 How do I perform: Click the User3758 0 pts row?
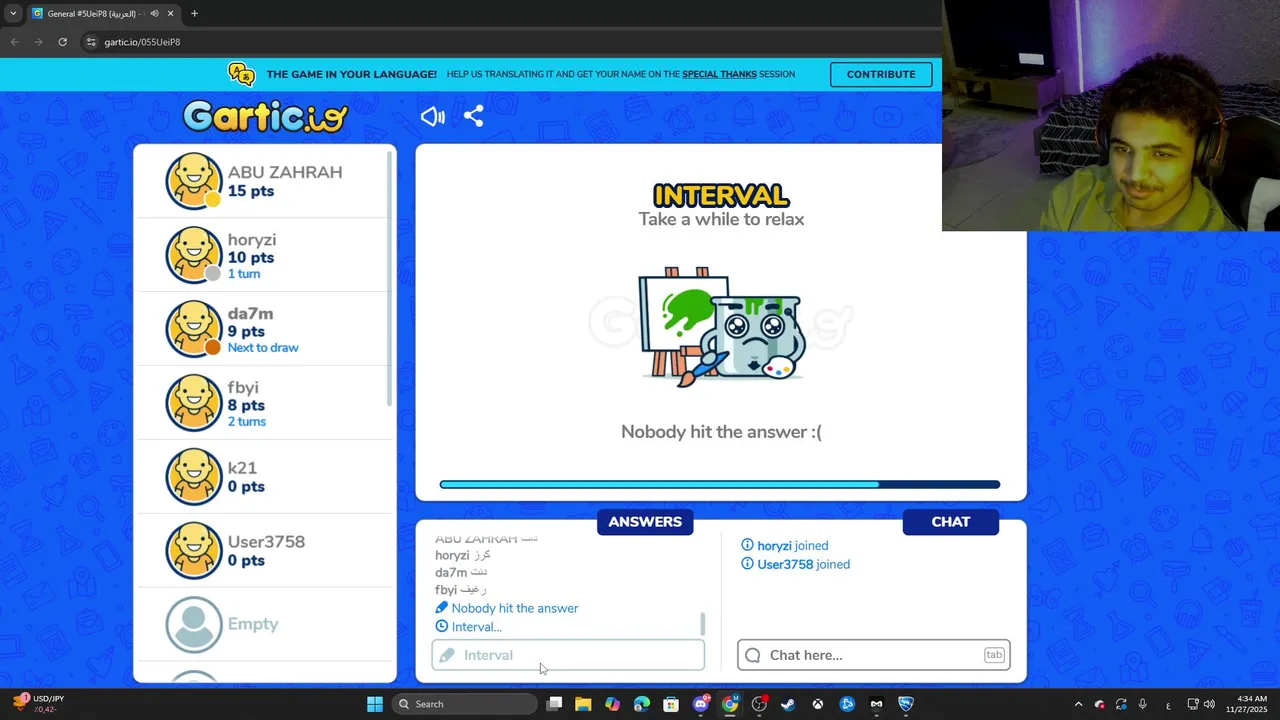(x=265, y=551)
